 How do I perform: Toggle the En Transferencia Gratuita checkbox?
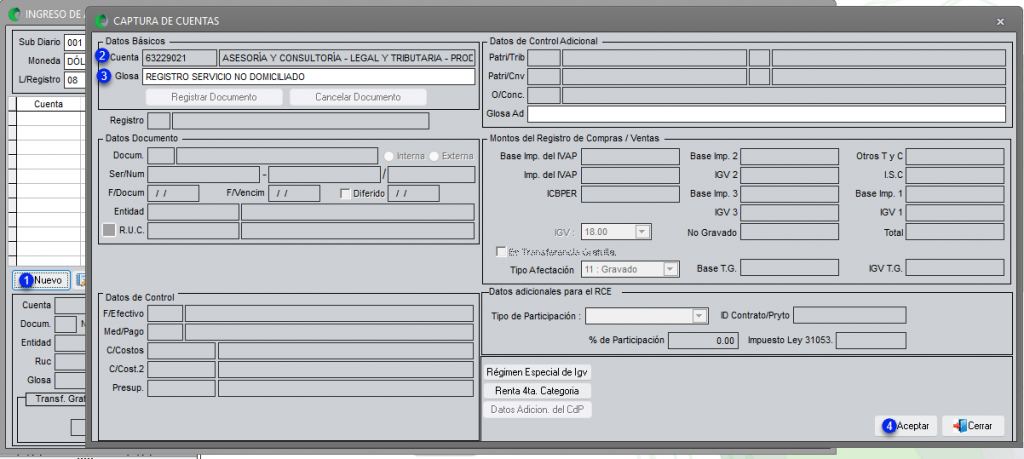[501, 251]
